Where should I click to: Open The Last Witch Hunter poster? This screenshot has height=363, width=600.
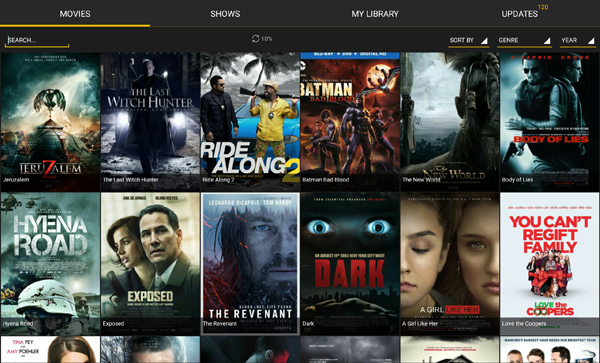[150, 122]
